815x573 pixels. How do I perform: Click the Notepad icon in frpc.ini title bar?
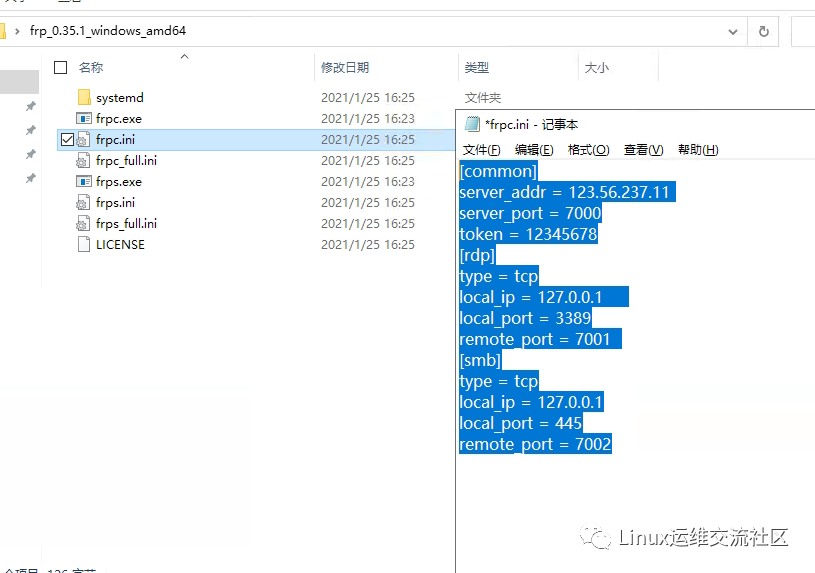pos(472,124)
